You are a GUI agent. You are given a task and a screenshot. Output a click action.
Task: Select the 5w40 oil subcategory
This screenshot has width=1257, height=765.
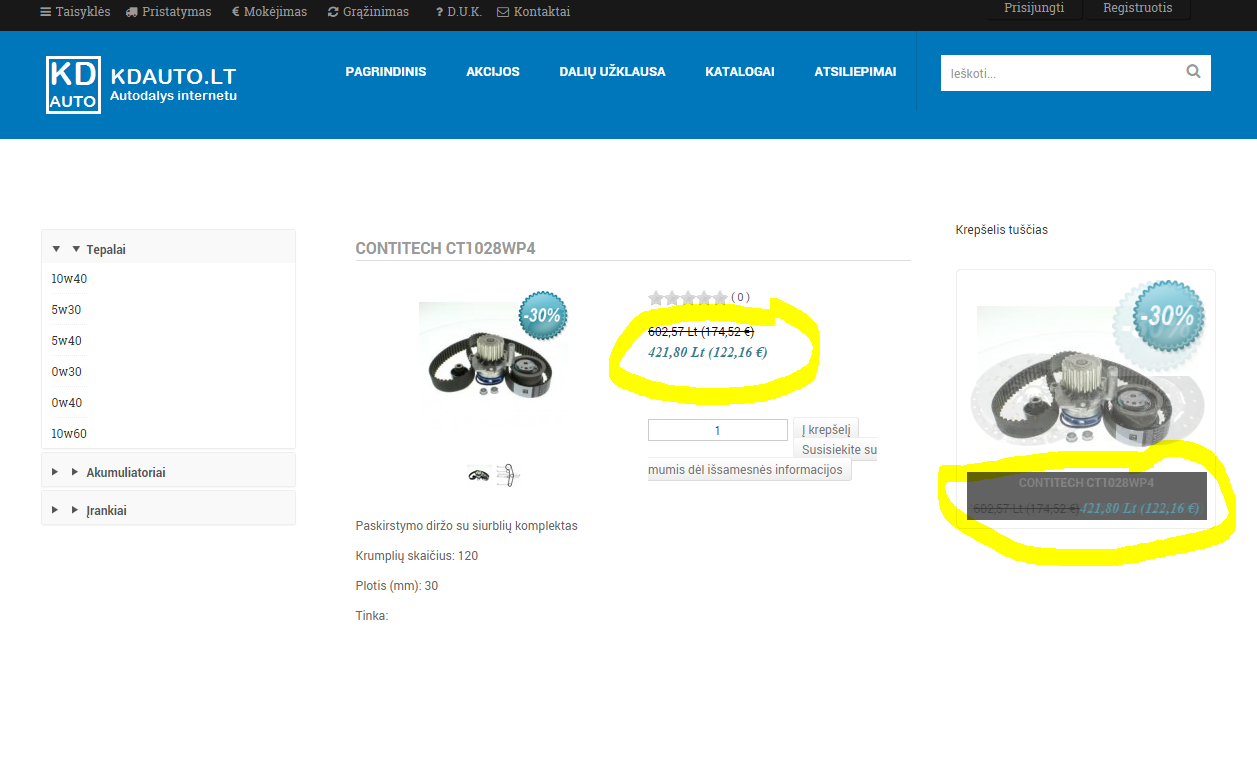point(66,341)
